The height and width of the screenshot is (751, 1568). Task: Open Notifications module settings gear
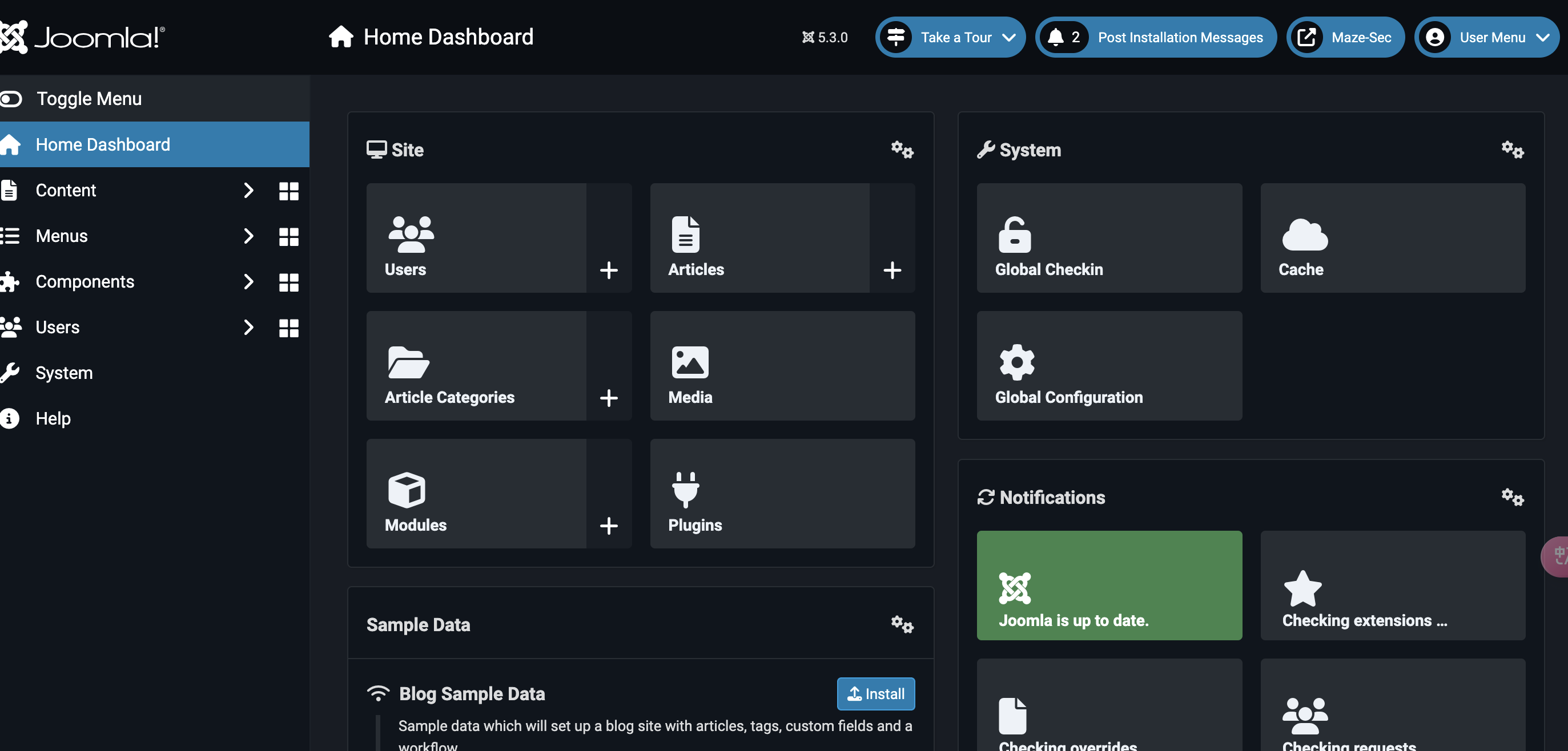1512,497
